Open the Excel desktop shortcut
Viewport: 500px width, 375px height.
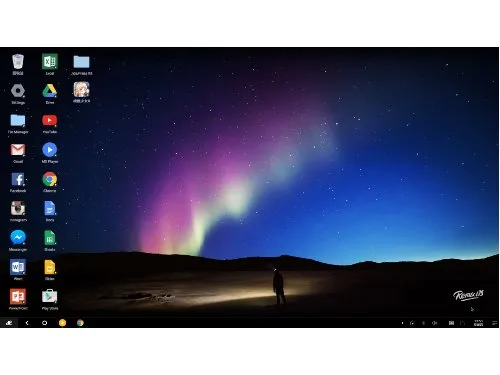pos(50,62)
